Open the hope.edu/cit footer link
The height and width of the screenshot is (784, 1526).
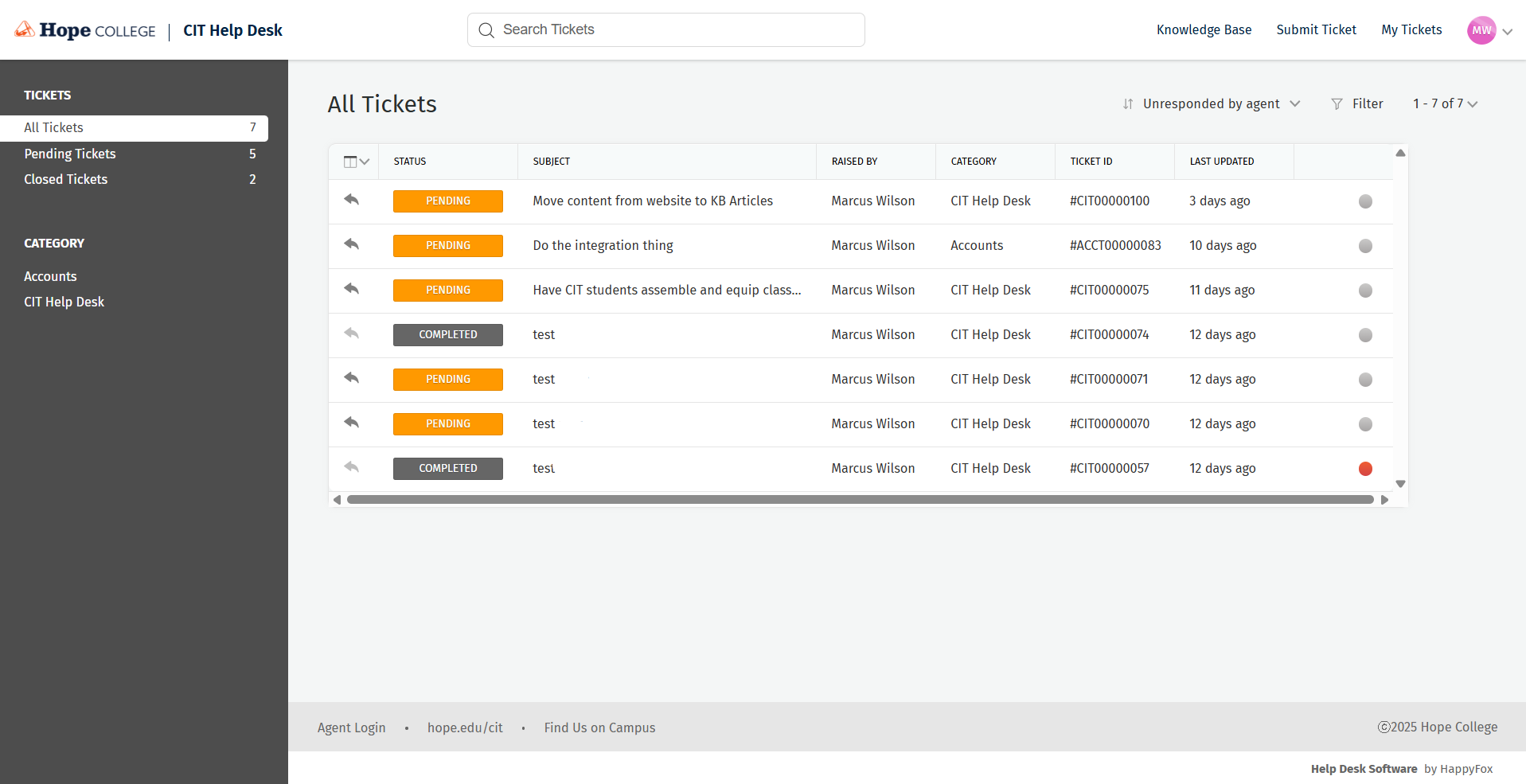(x=465, y=727)
